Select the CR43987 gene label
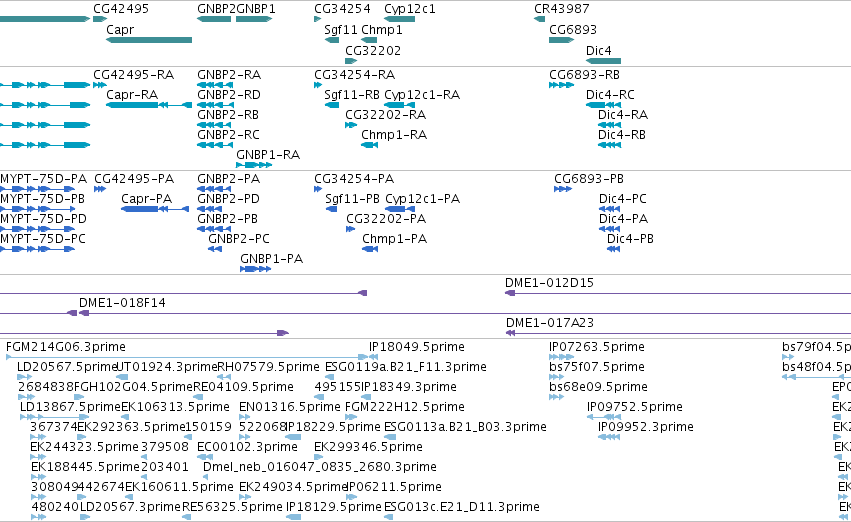Image resolution: width=851 pixels, height=522 pixels. click(x=562, y=9)
